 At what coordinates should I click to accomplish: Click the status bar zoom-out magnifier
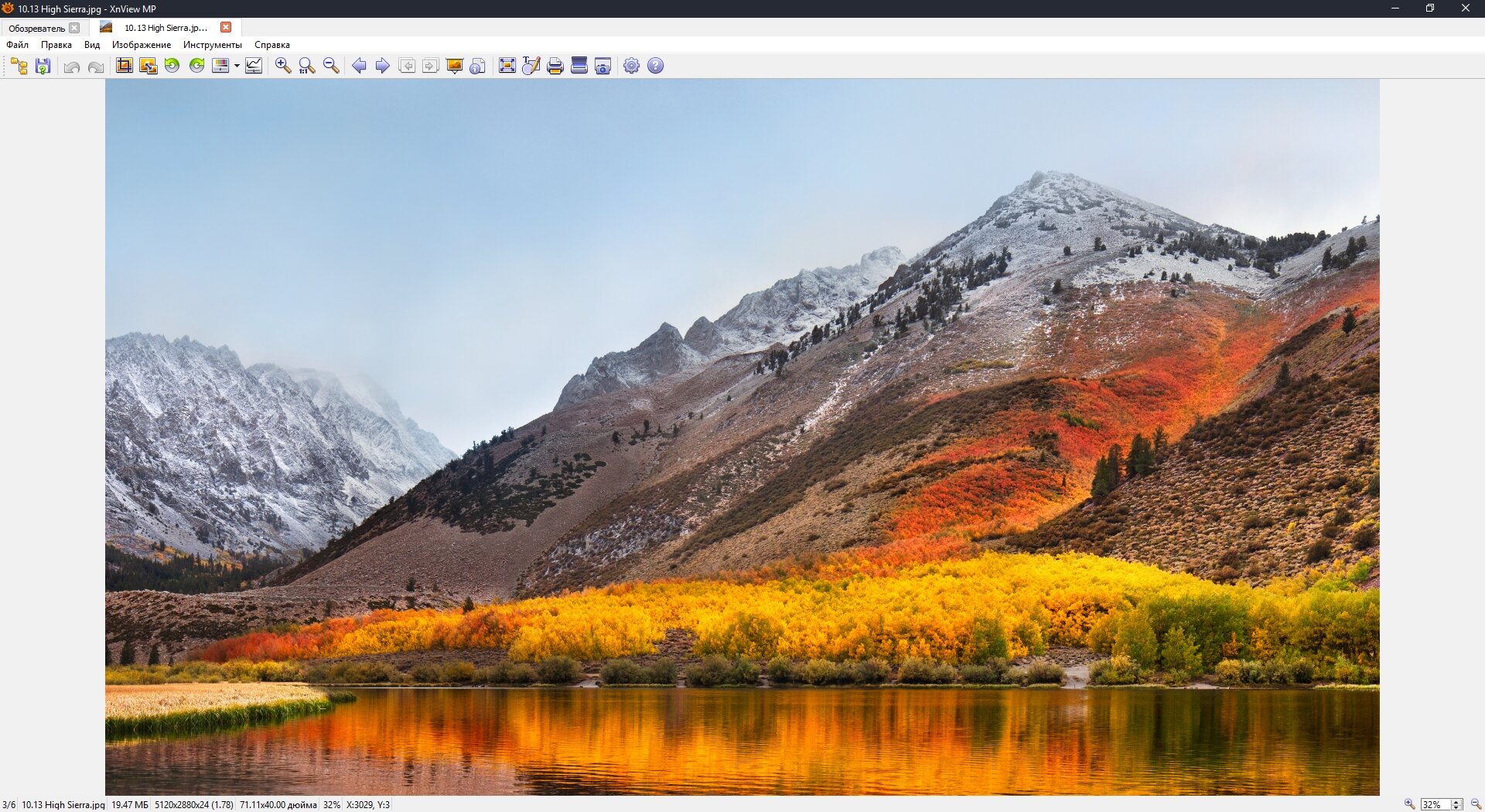click(x=1476, y=804)
